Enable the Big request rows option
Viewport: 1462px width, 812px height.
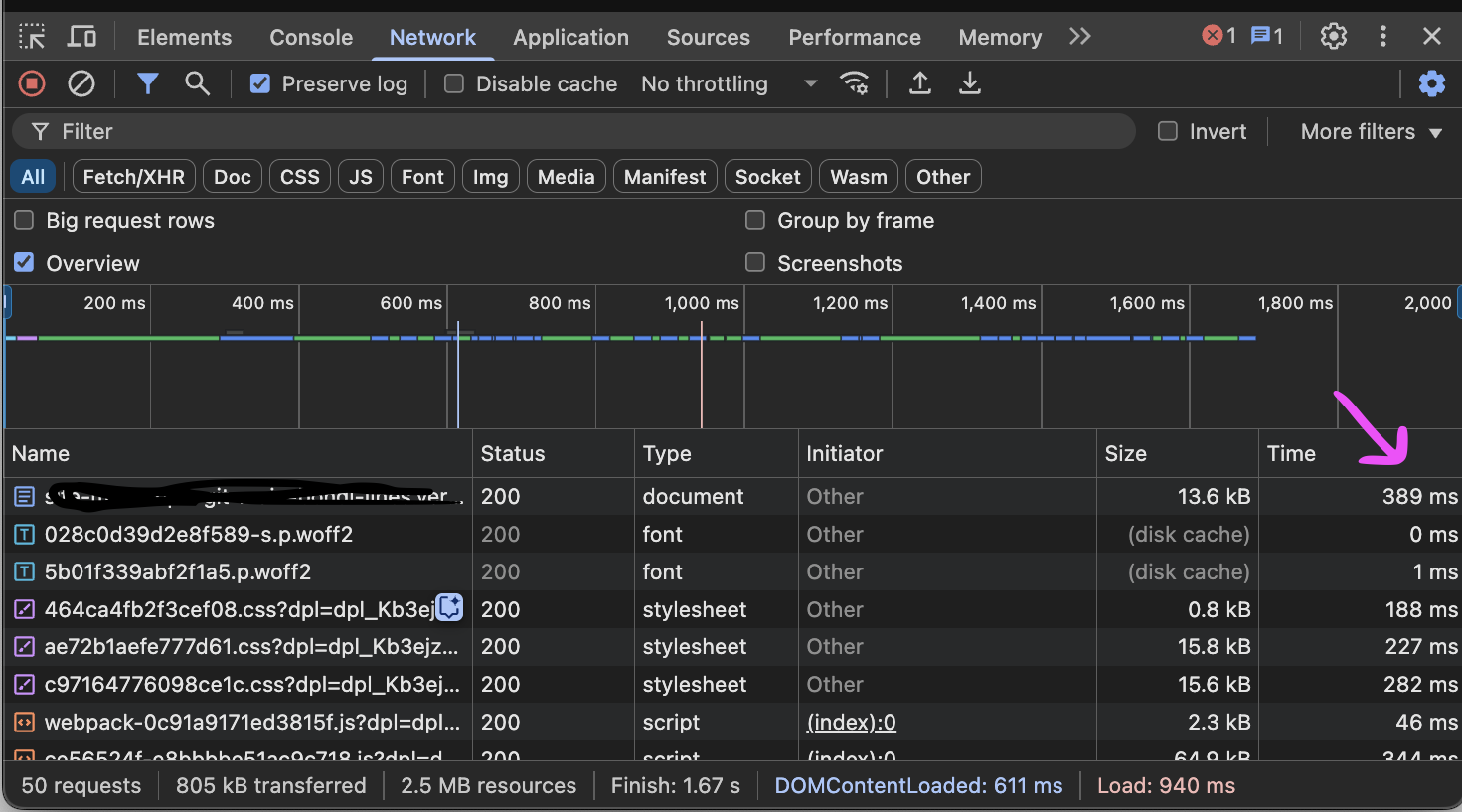24,220
